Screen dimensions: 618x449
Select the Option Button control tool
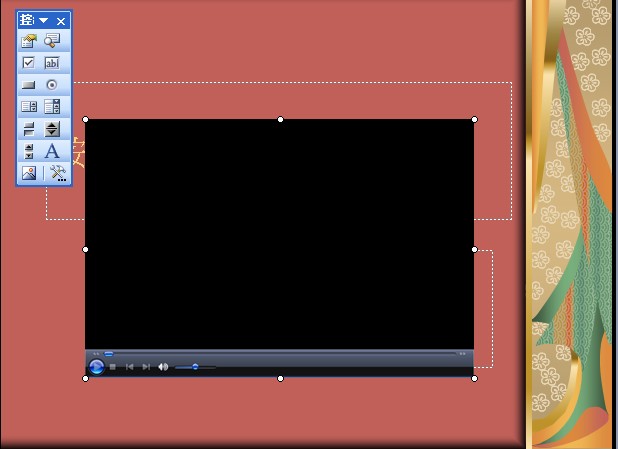click(52, 85)
